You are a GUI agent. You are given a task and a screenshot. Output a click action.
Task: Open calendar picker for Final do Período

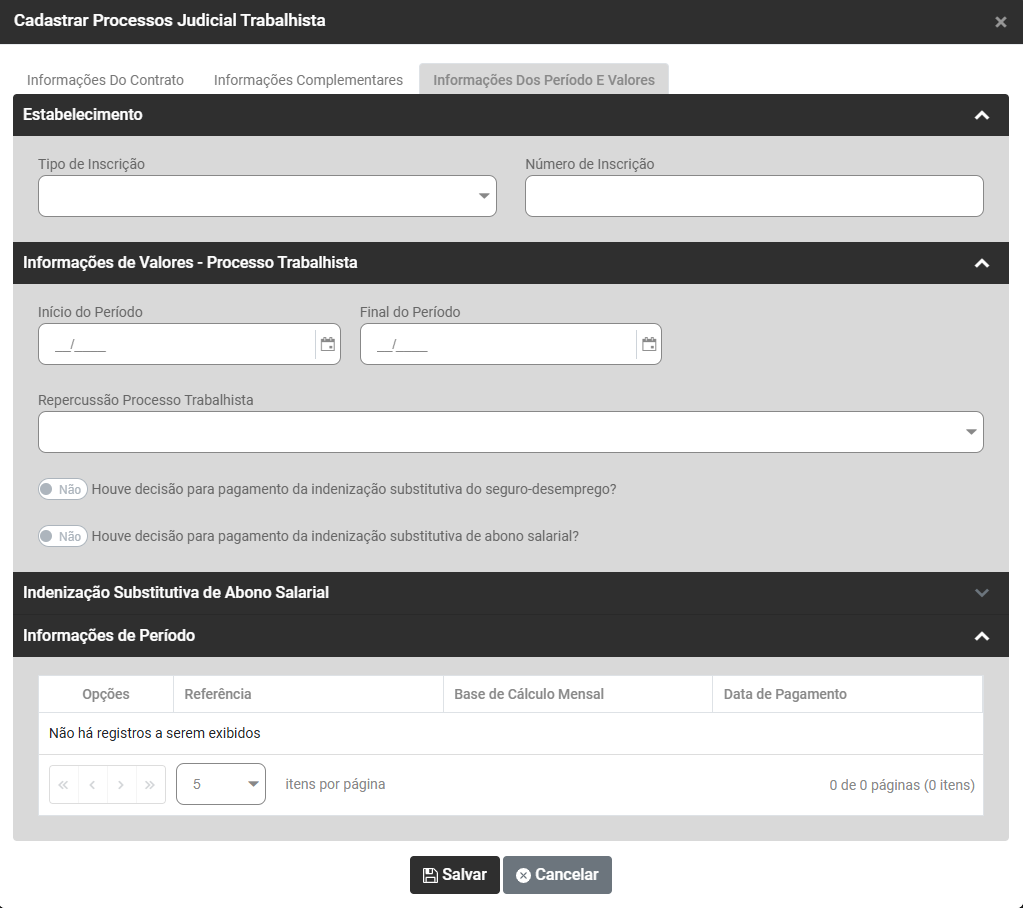click(x=649, y=344)
